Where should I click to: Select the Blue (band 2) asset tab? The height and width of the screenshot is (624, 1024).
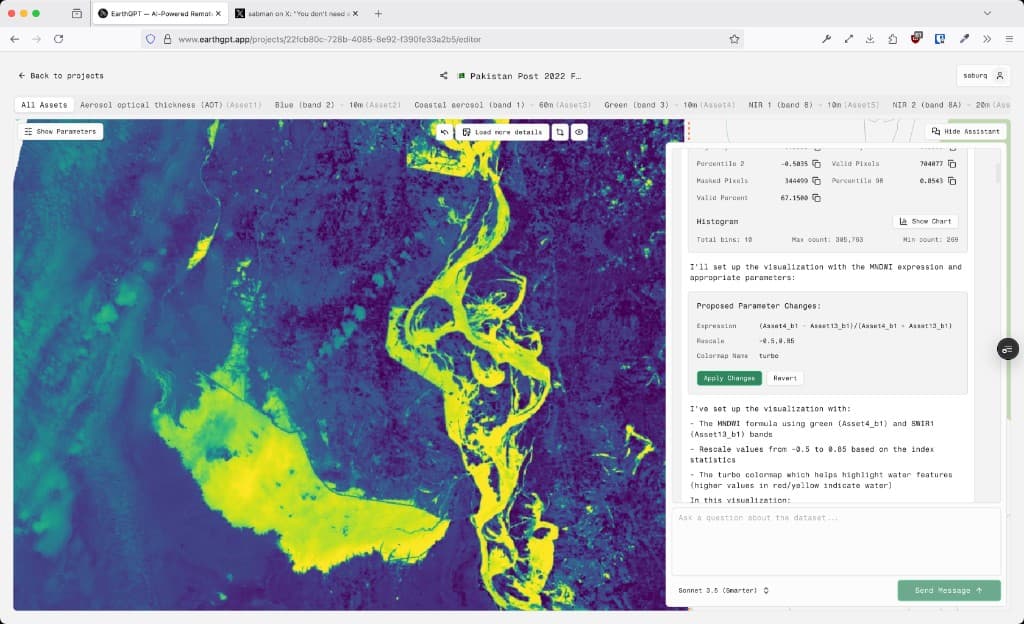(x=338, y=104)
